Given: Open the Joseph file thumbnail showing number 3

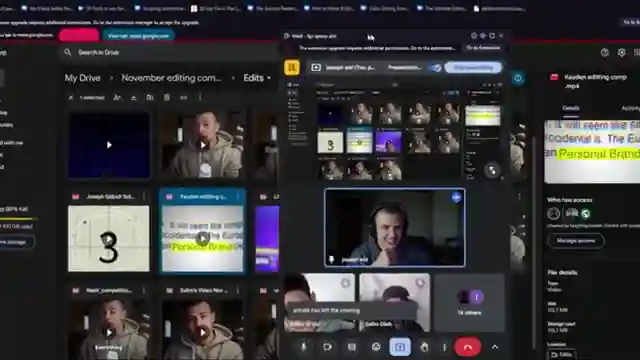Looking at the screenshot, I should tap(109, 238).
